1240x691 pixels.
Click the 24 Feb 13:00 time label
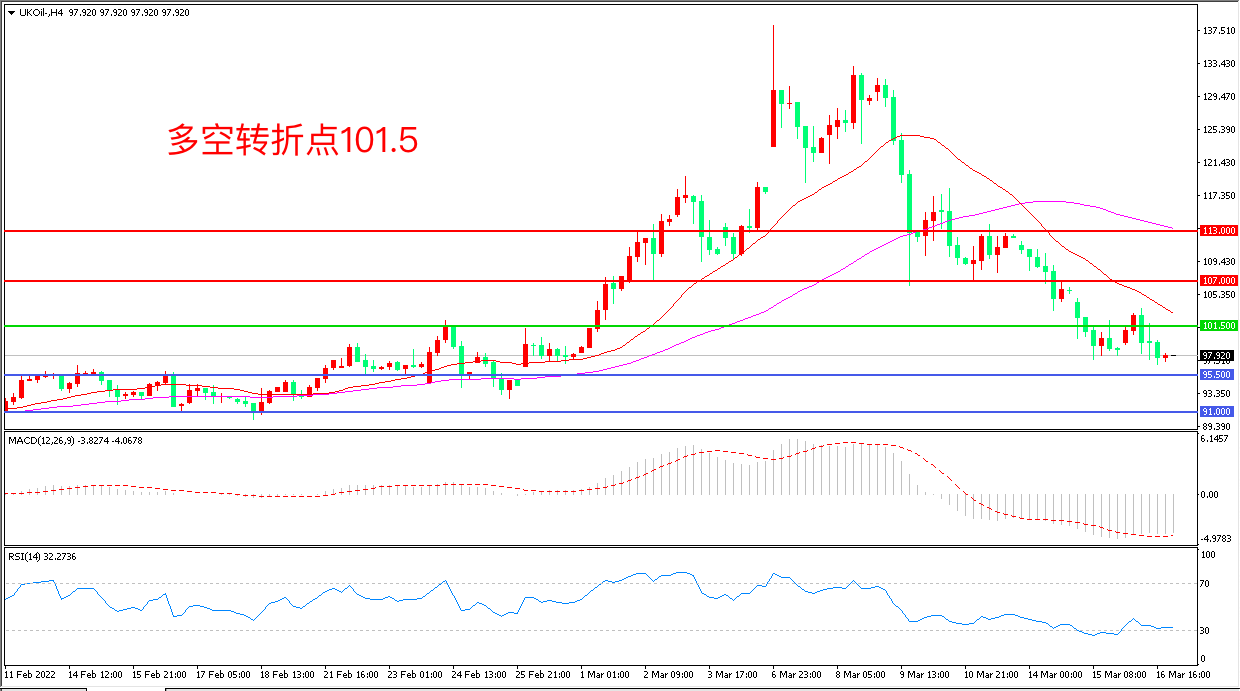(477, 676)
